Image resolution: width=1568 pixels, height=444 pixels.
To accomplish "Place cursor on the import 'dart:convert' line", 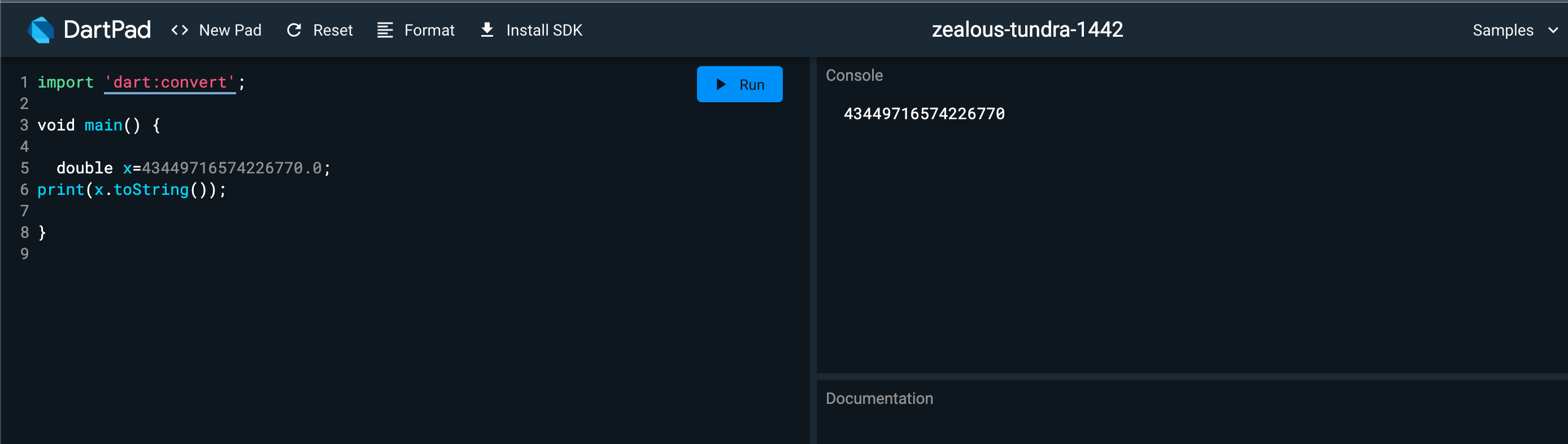I will coord(141,82).
